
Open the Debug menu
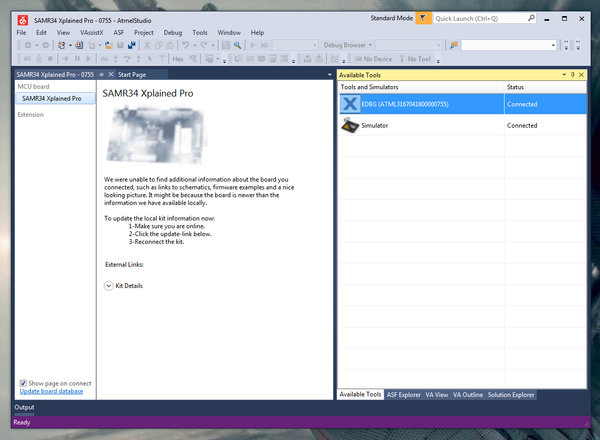173,33
